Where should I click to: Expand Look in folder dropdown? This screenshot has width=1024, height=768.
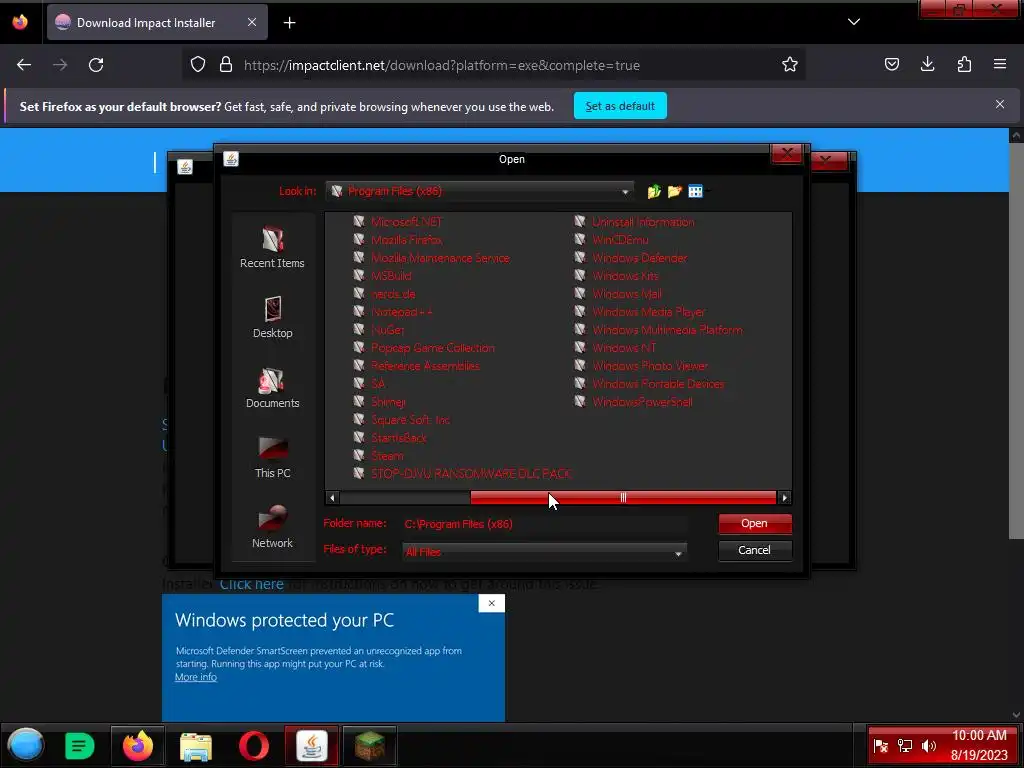click(x=625, y=191)
